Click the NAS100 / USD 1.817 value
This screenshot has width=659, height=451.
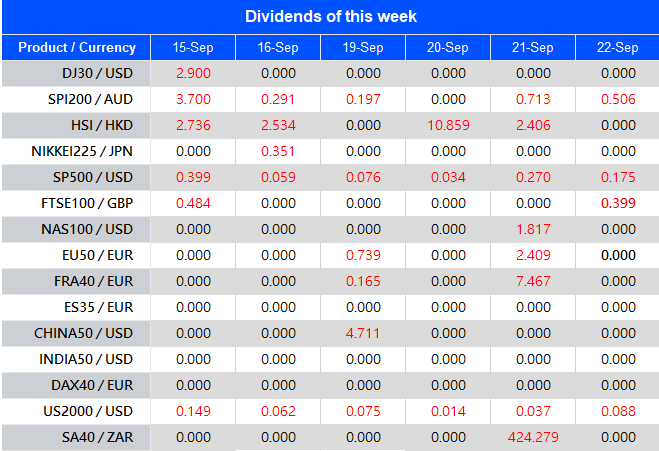(533, 229)
